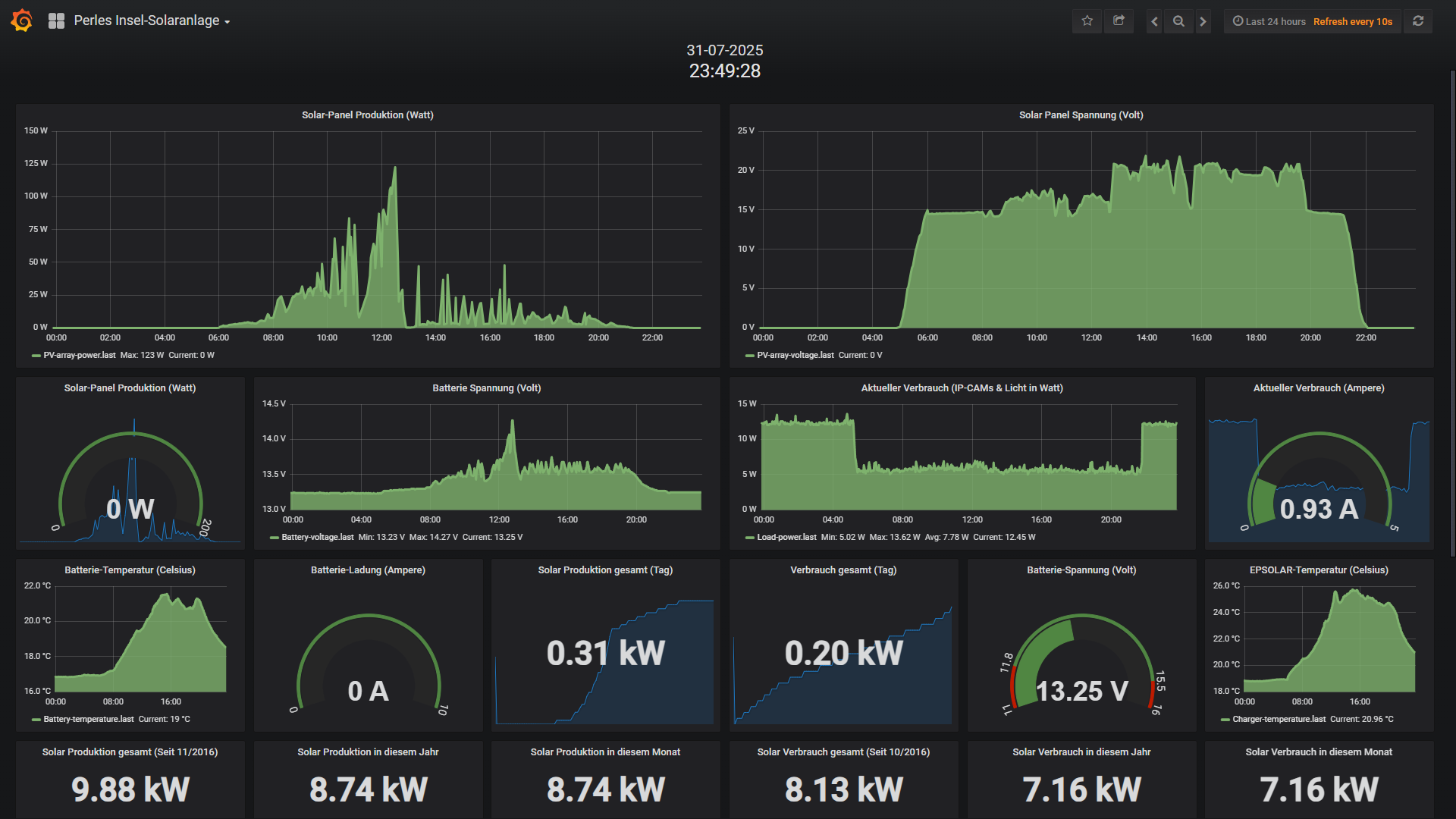Click the refresh dashboard icon
1456x819 pixels.
click(x=1417, y=21)
